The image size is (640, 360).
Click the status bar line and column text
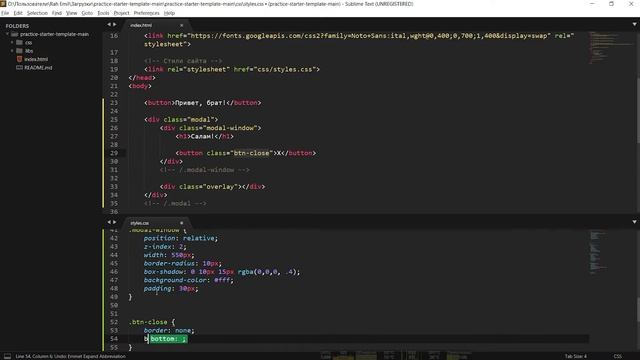pyautogui.click(x=70, y=356)
